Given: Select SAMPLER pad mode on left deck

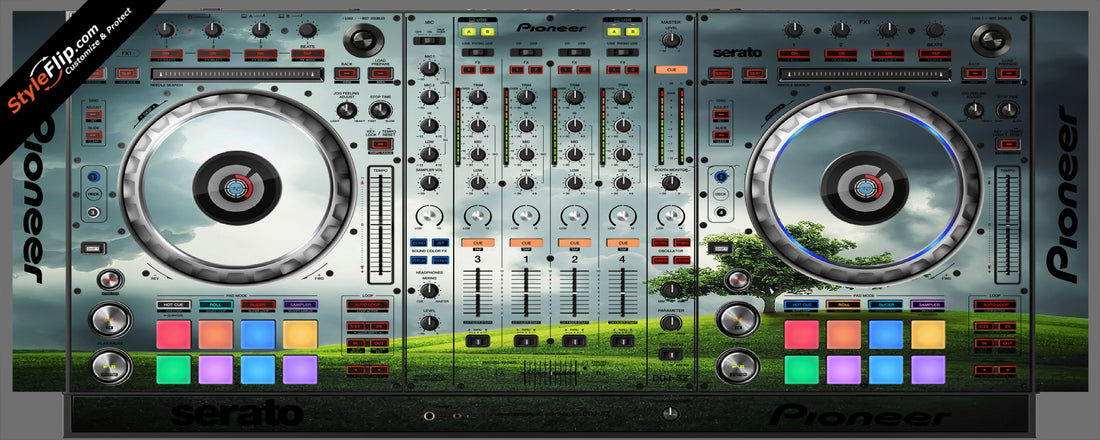Looking at the screenshot, I should click(x=300, y=305).
